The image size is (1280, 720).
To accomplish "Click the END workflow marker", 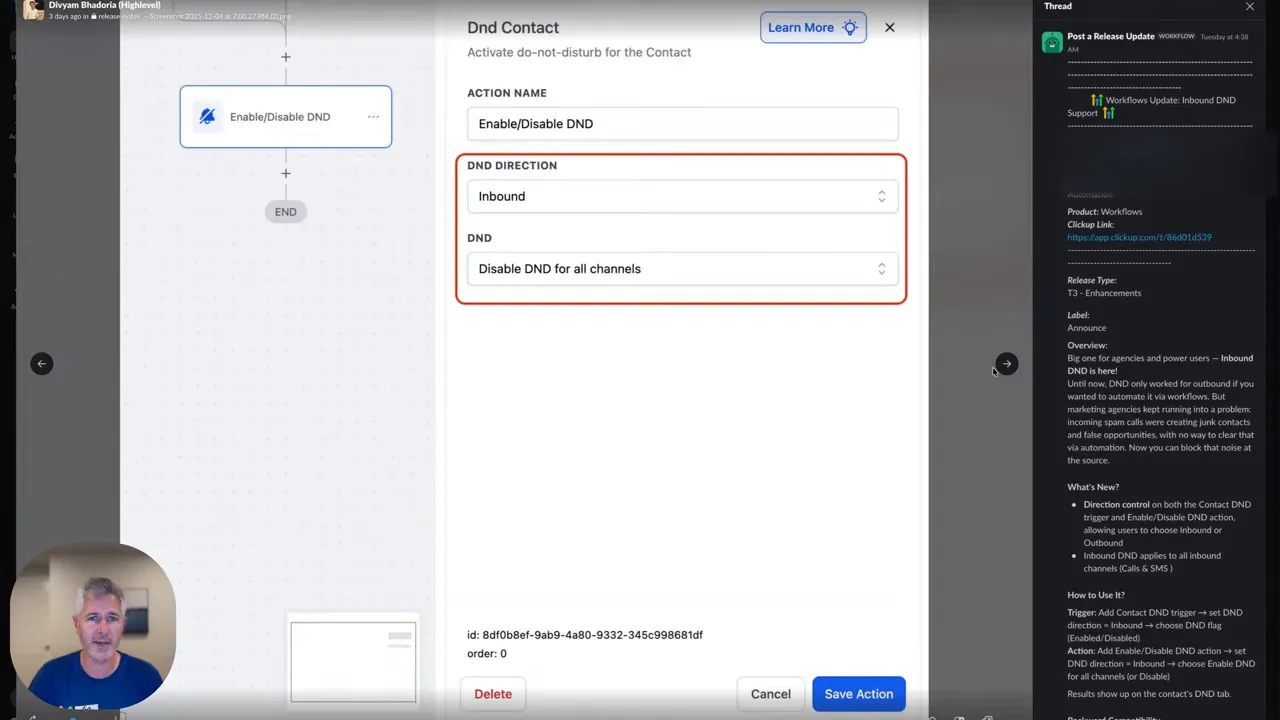I will click(286, 212).
